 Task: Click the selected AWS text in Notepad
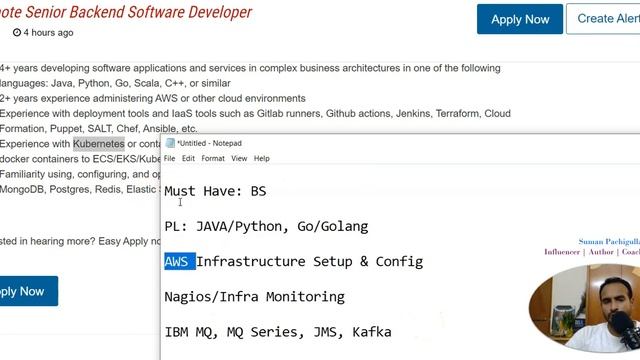[180, 261]
